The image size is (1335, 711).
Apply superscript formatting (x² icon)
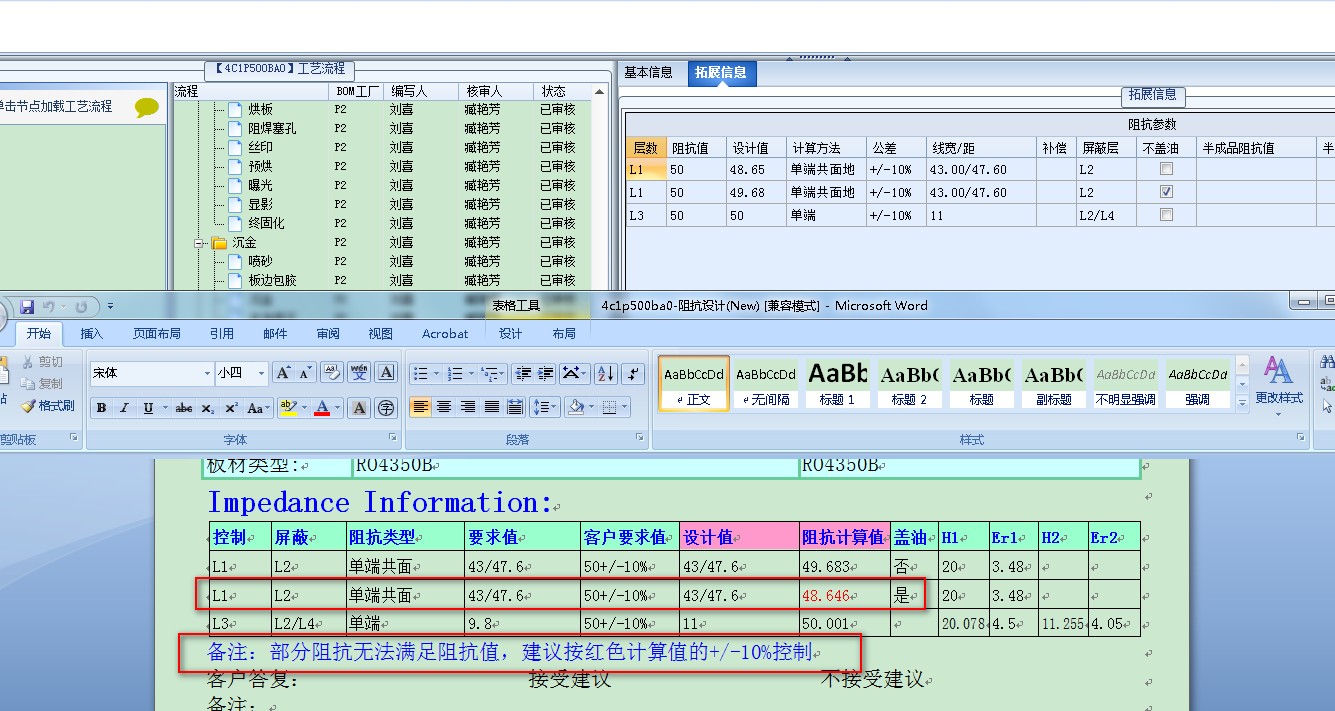click(x=231, y=408)
